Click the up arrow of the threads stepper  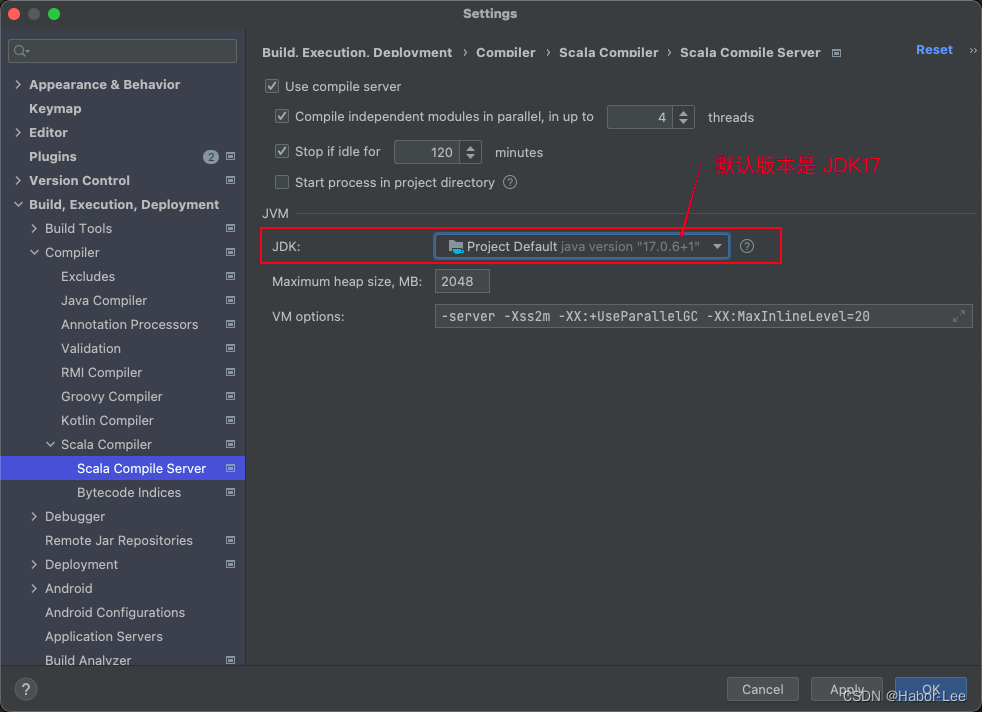(684, 112)
